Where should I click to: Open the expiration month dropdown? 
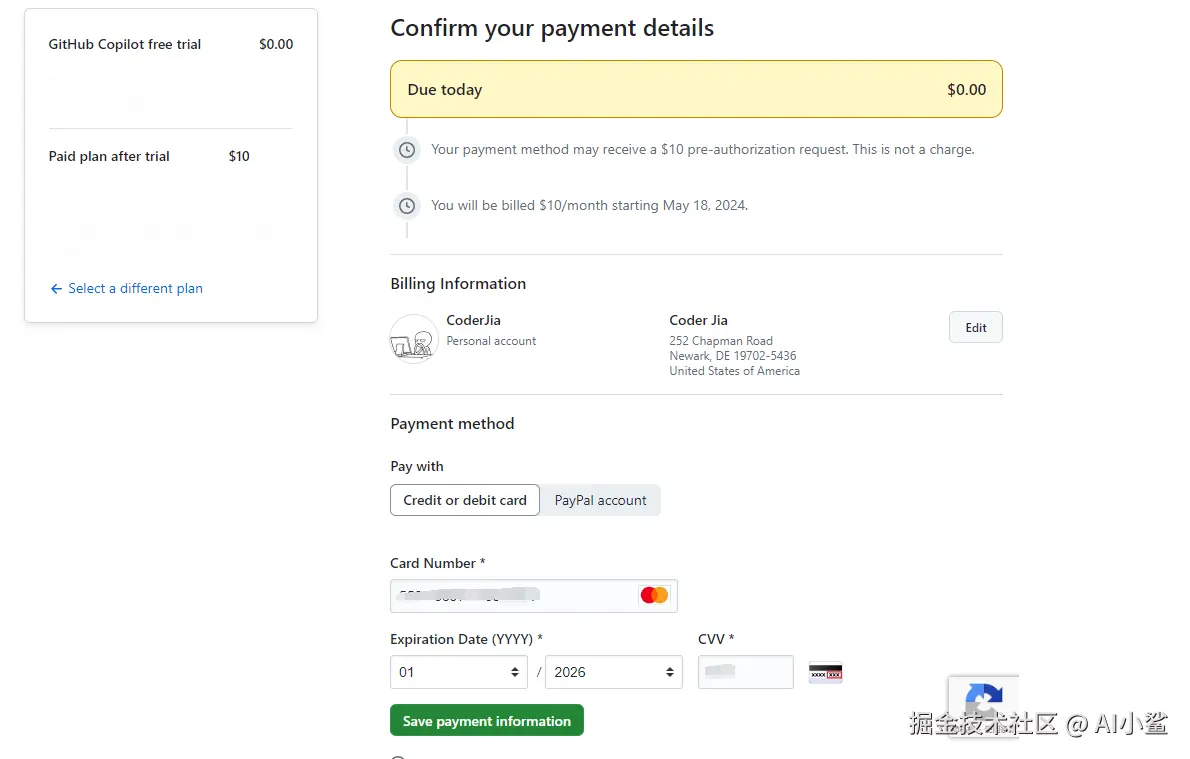click(459, 672)
